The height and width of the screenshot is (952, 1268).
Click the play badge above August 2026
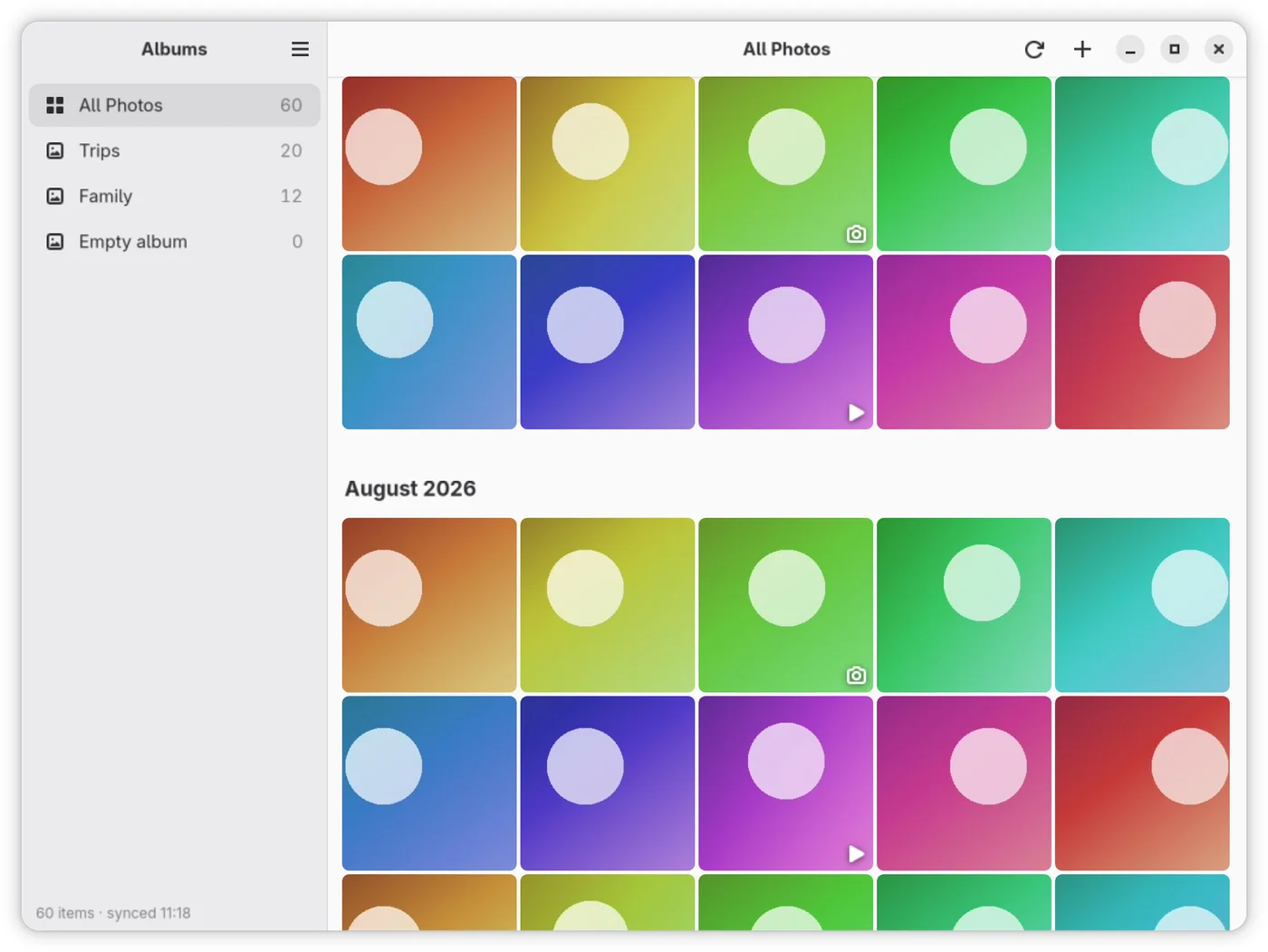[856, 412]
